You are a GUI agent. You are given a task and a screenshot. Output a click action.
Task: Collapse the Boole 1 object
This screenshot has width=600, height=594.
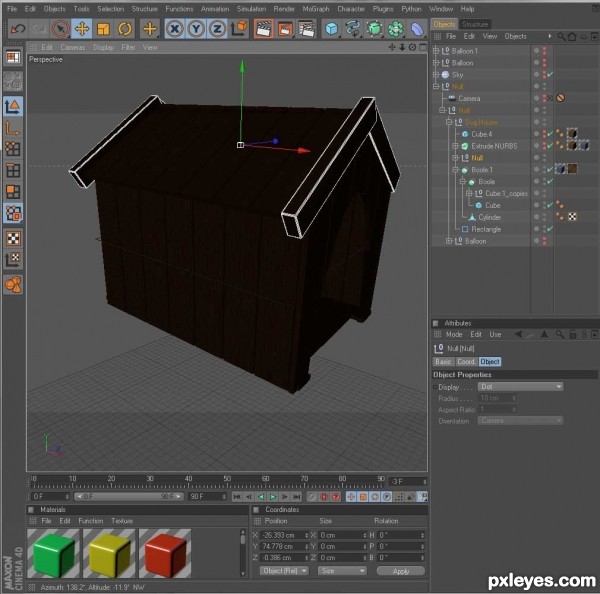pos(455,170)
